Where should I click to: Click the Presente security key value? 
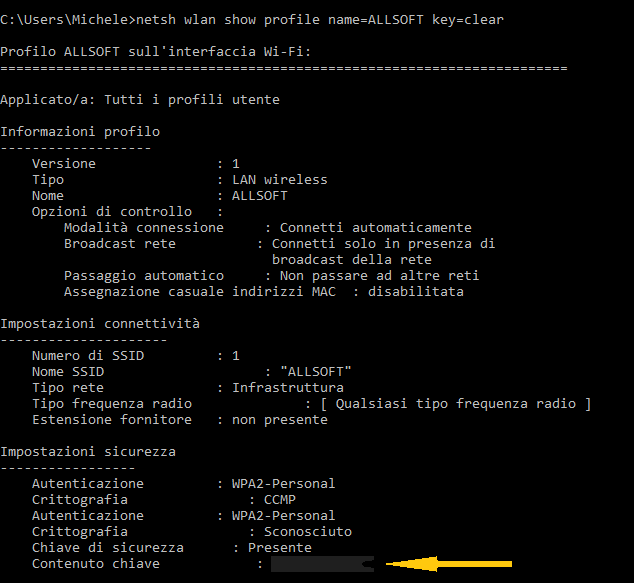click(x=279, y=548)
